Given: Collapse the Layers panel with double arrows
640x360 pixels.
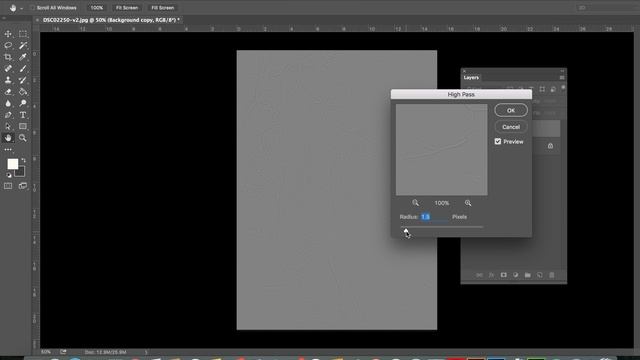Looking at the screenshot, I should pos(562,71).
